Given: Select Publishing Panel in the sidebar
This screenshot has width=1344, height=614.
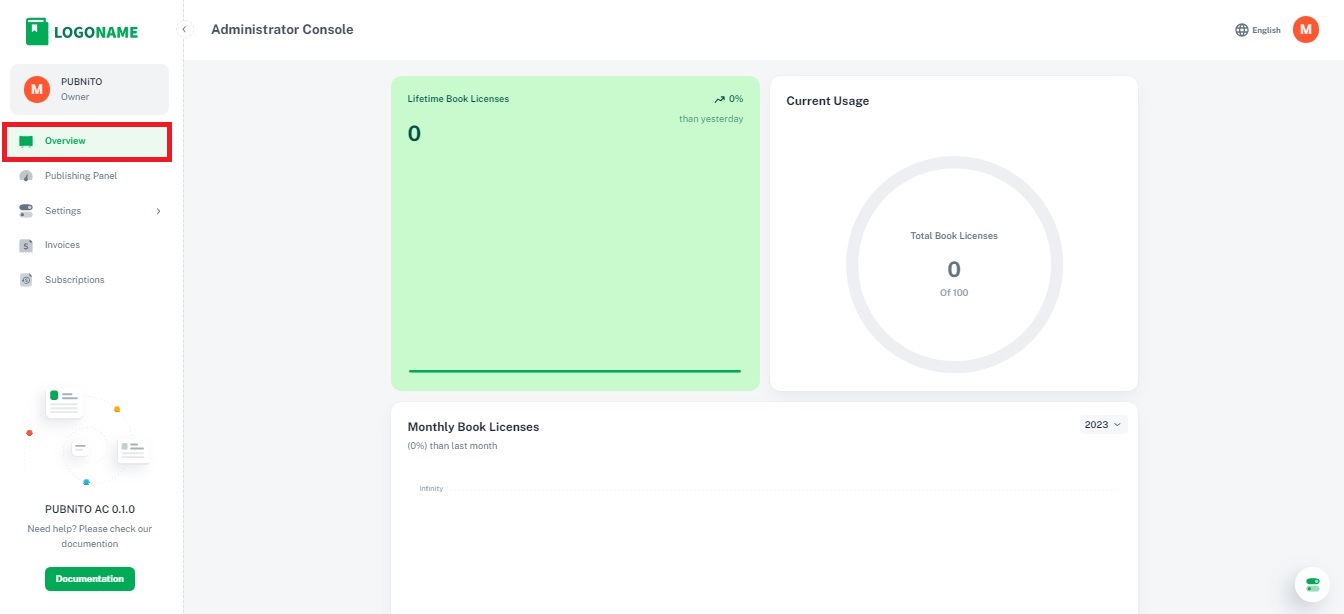Looking at the screenshot, I should coord(81,176).
